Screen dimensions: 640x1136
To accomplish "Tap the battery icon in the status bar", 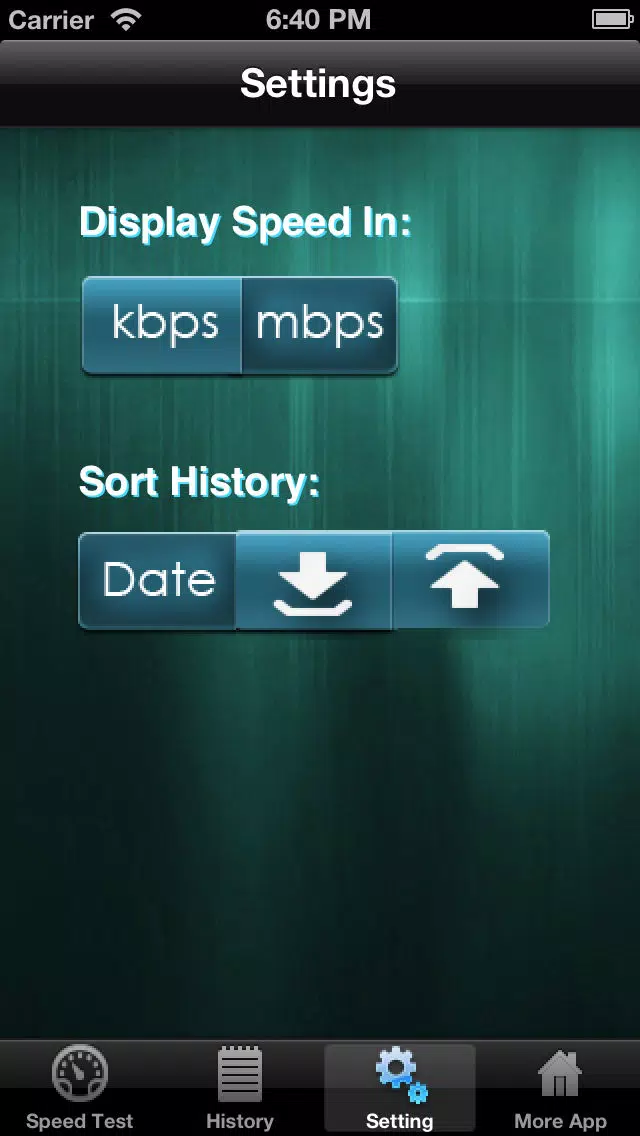I will pos(613,20).
